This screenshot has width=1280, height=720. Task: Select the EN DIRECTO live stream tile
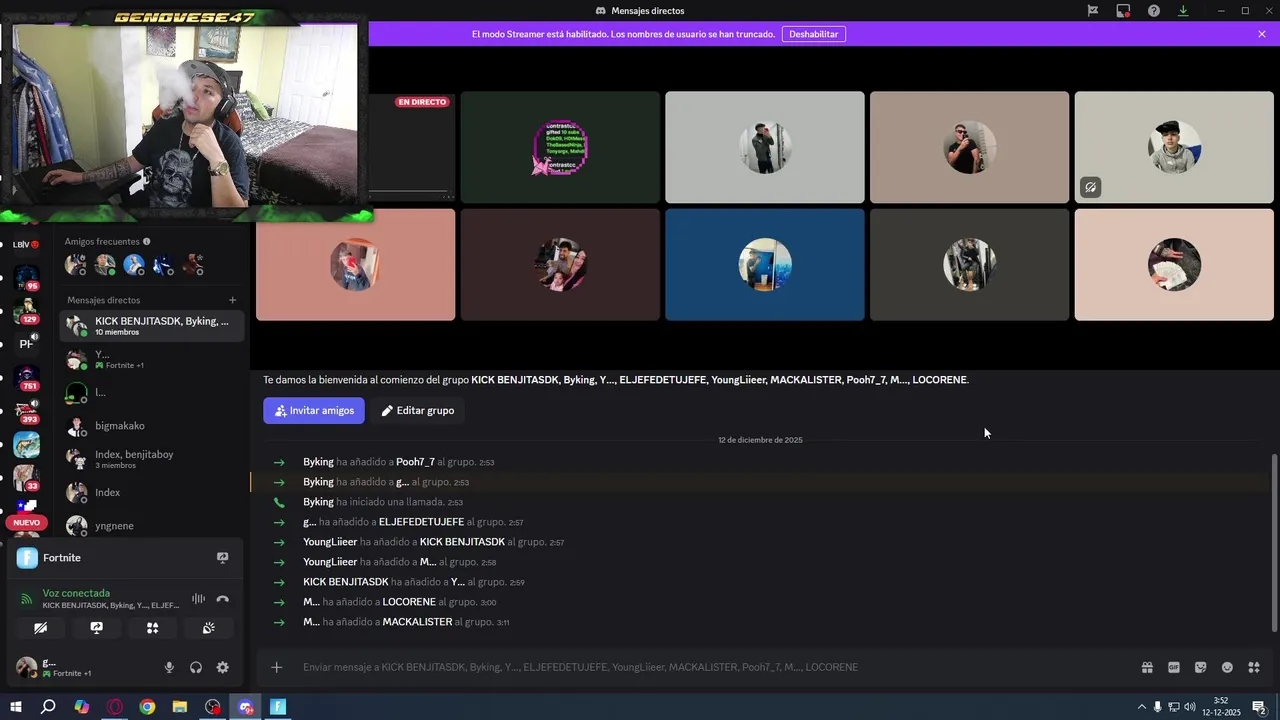click(412, 147)
